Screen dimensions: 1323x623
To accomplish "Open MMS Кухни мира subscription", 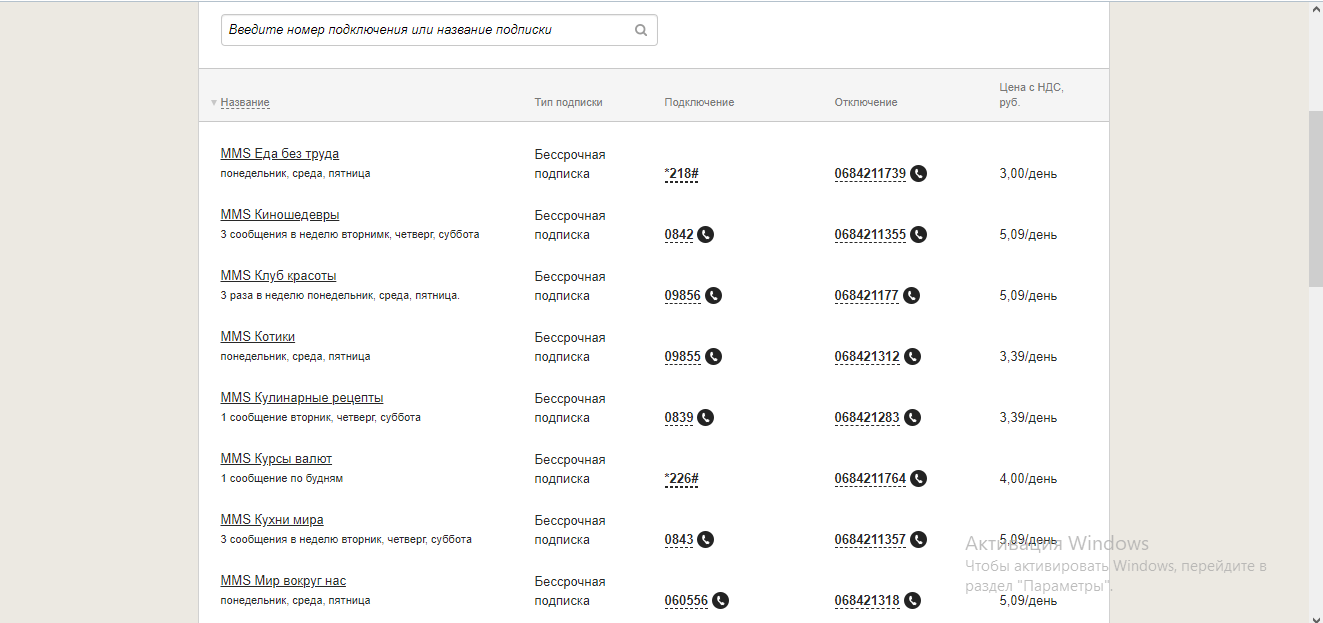I will (272, 520).
